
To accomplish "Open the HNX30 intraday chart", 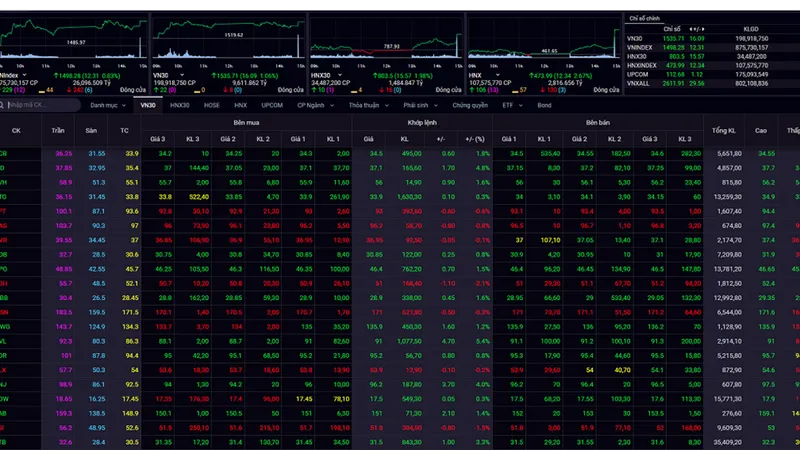I will (x=386, y=40).
